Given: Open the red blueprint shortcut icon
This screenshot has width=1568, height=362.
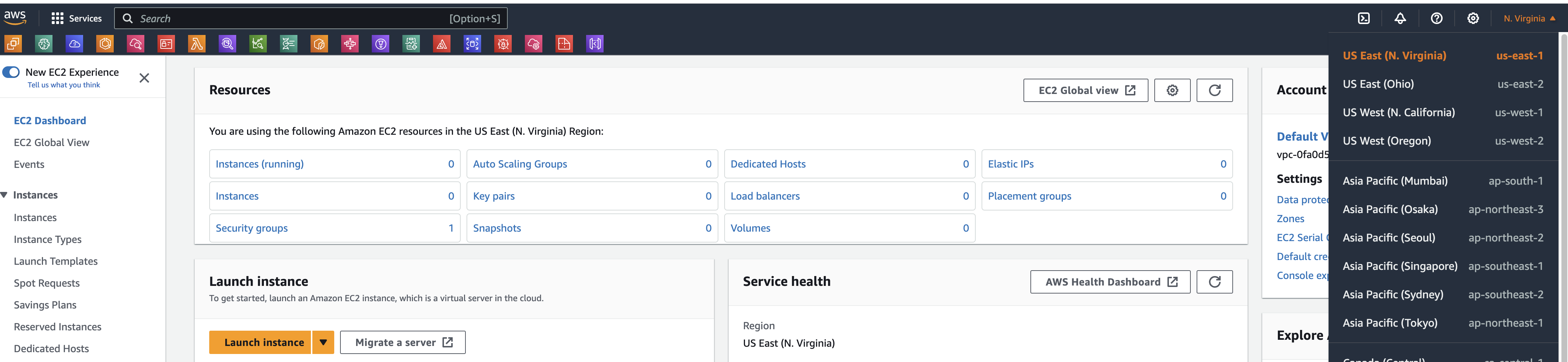Looking at the screenshot, I should click(564, 44).
